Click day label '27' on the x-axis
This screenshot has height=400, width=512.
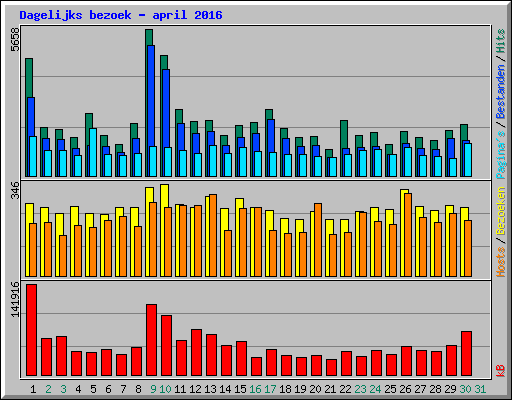pos(420,389)
